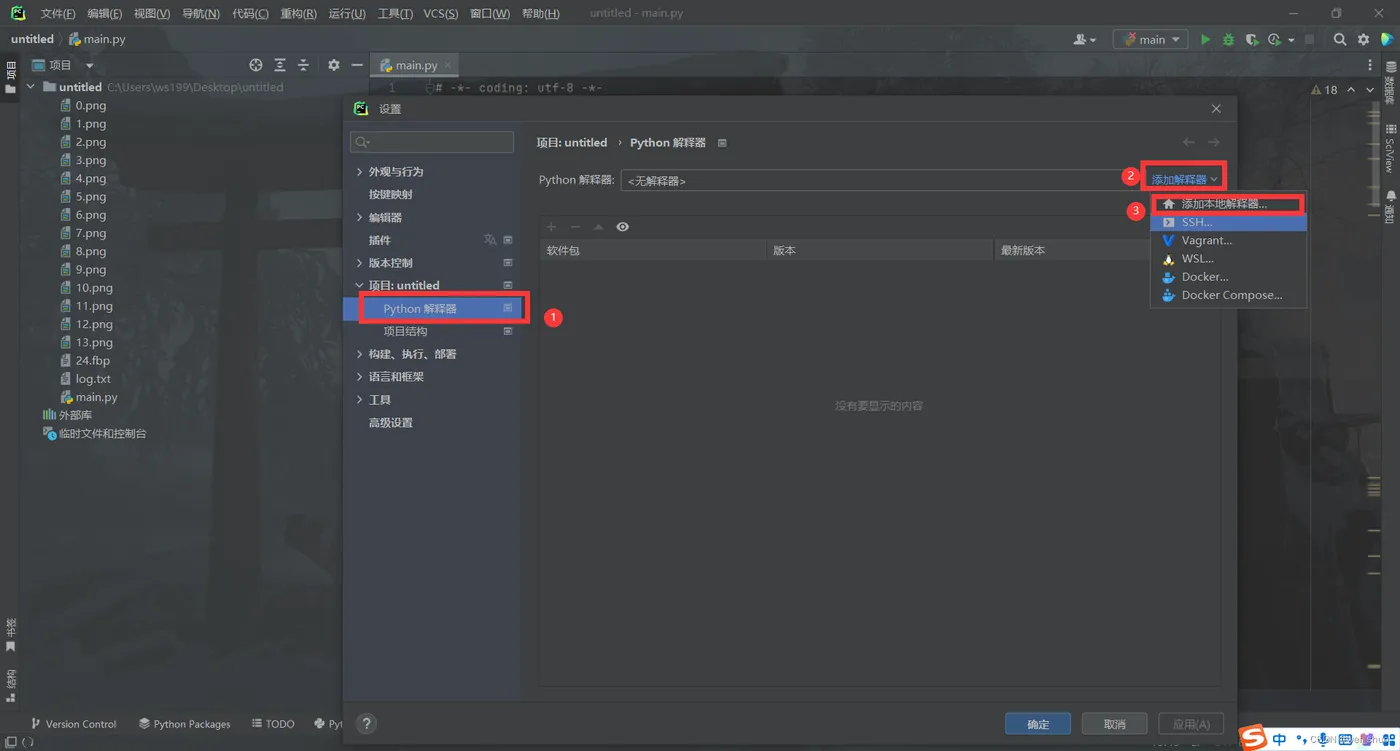Open Version Control tool window
Screen dimensions: 1400x751
point(74,724)
